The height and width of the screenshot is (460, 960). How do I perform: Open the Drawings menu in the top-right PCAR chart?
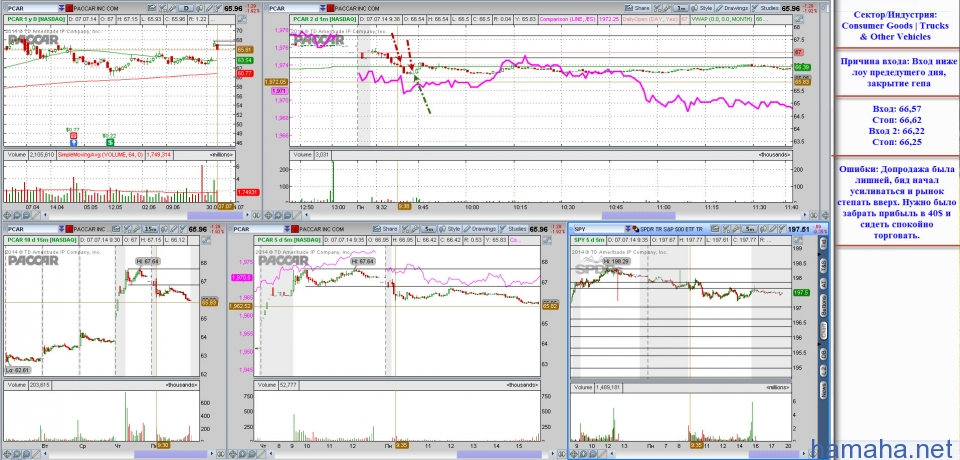coord(732,8)
